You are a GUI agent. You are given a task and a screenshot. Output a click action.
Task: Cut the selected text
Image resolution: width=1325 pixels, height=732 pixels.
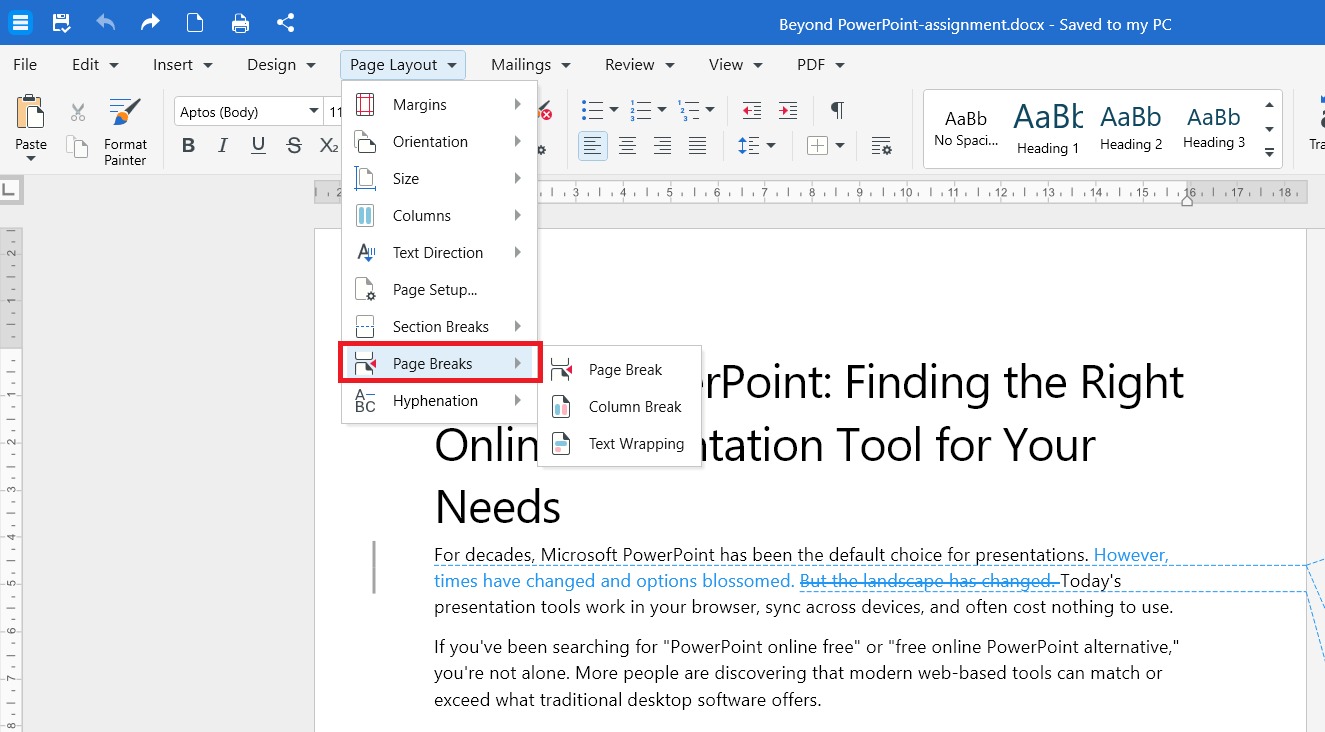point(78,112)
